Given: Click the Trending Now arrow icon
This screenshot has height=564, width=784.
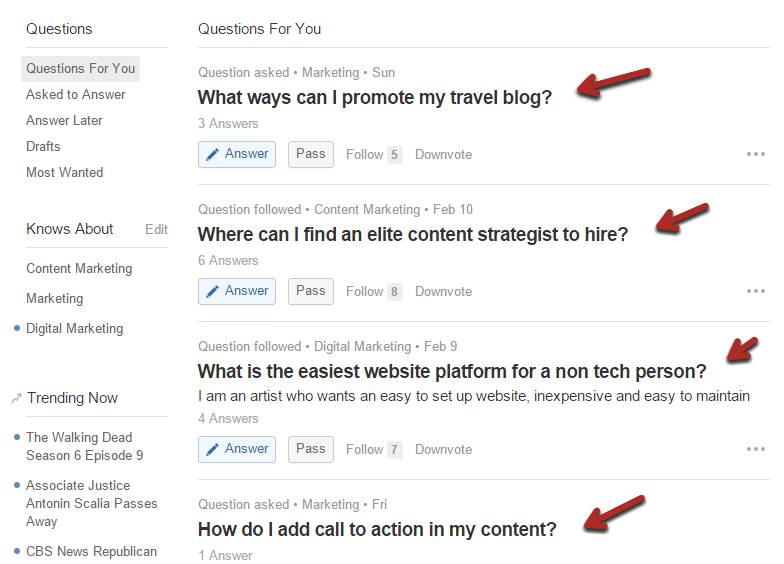Looking at the screenshot, I should [x=16, y=398].
